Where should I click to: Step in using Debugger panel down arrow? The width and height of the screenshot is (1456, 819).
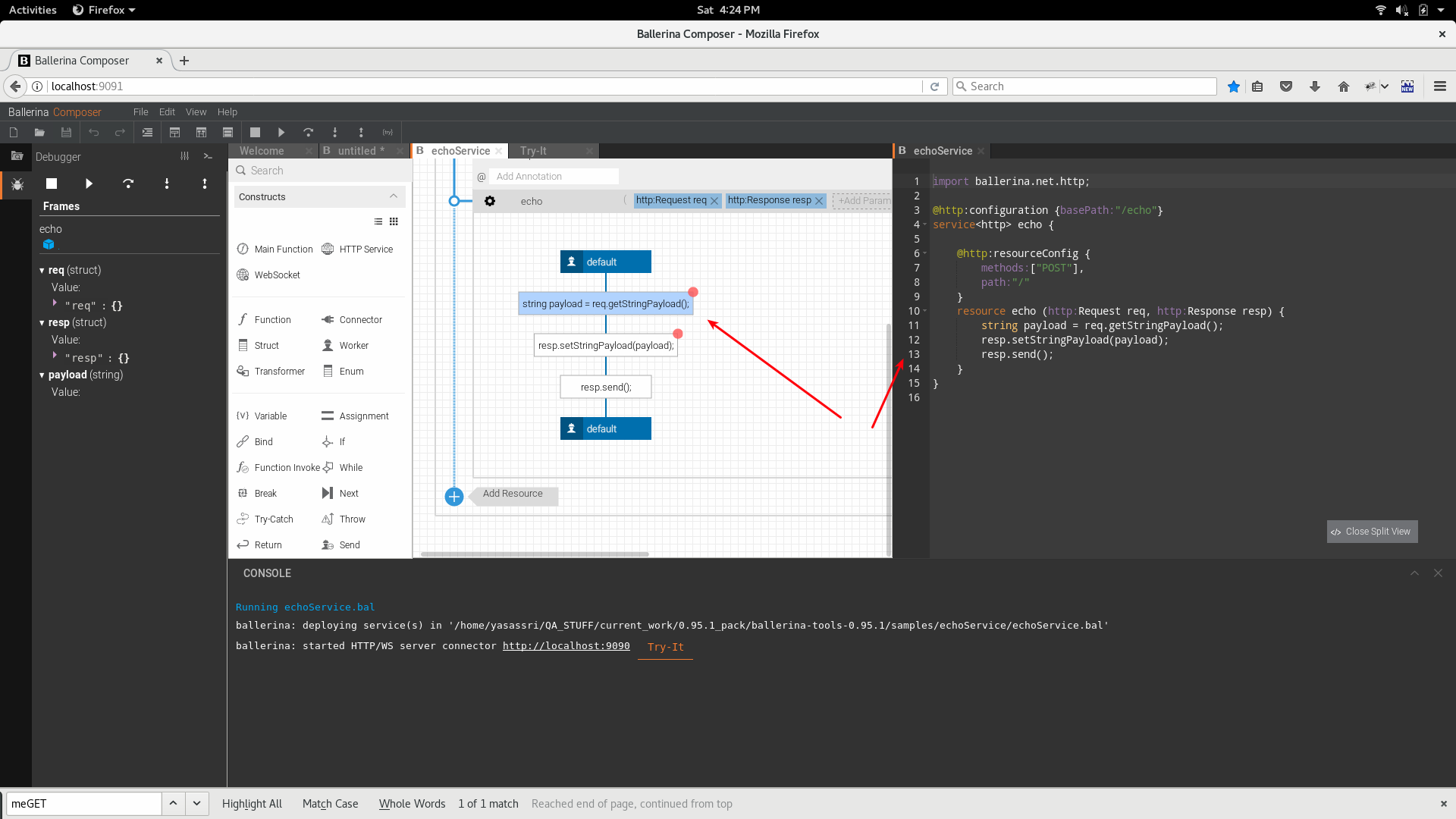(167, 184)
